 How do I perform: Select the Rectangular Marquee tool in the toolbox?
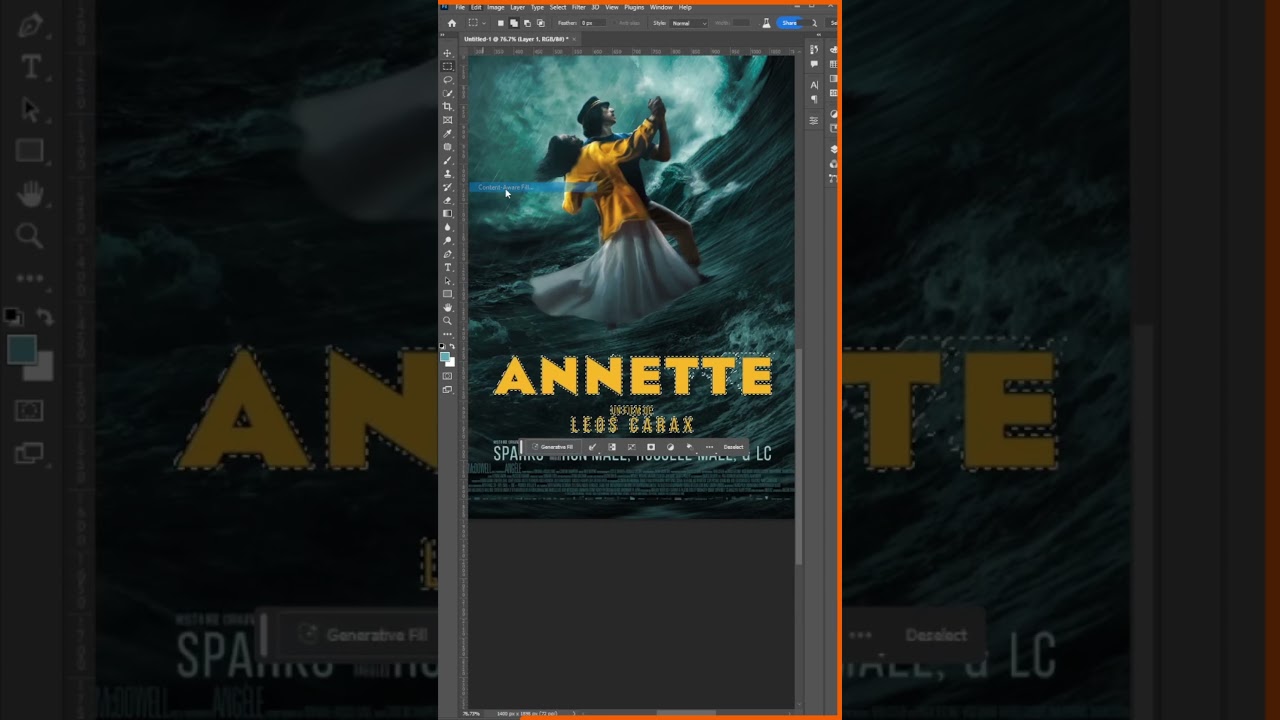point(447,66)
